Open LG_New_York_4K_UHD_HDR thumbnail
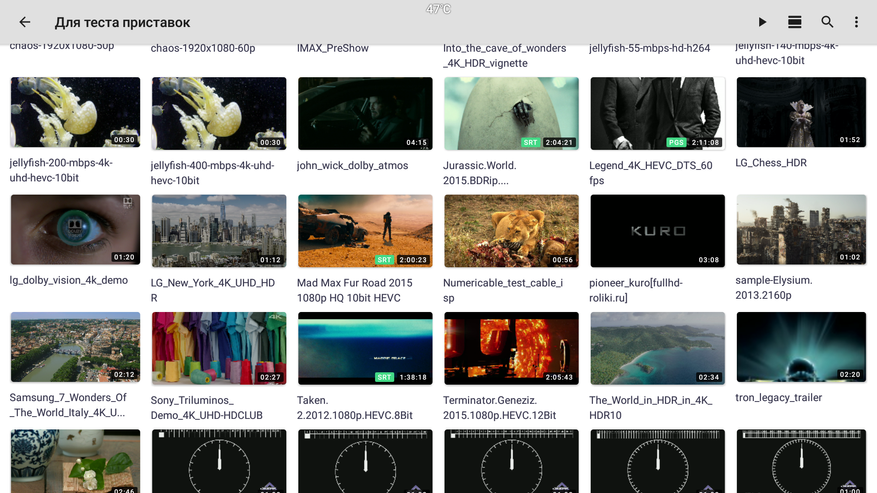This screenshot has width=877, height=493. coord(219,231)
